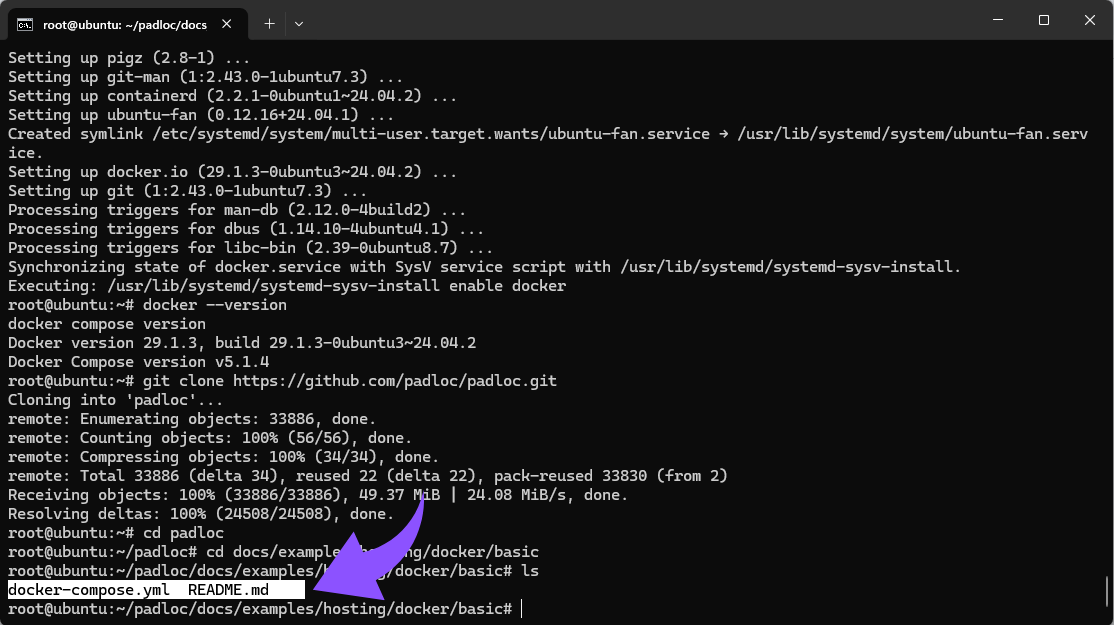Click 'remote: Total 33886' line

coord(368,477)
